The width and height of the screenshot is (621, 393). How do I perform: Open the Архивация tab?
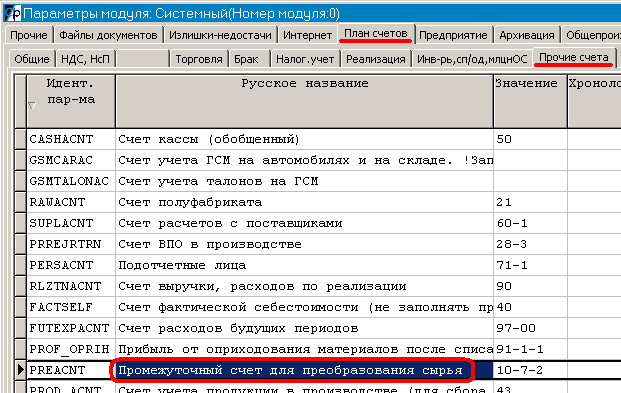[x=526, y=35]
